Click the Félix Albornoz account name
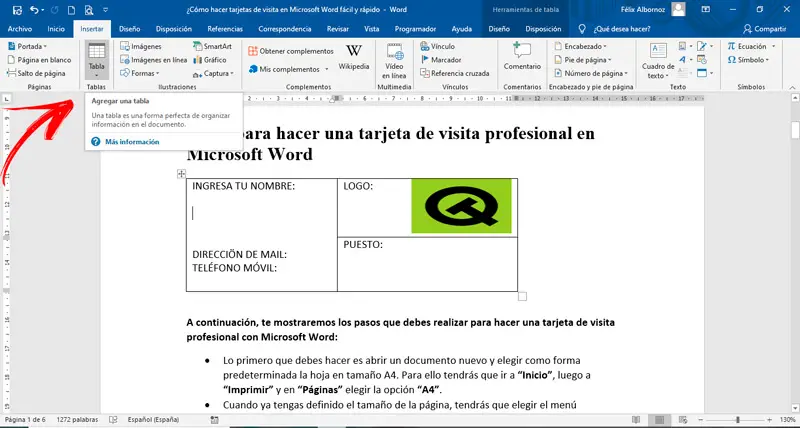800x428 pixels. pos(642,10)
